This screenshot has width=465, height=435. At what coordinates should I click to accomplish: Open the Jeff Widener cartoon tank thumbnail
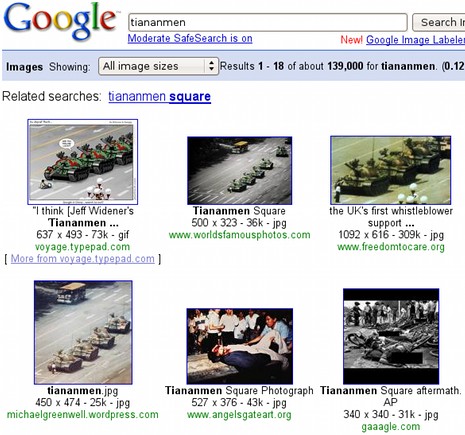[82, 162]
